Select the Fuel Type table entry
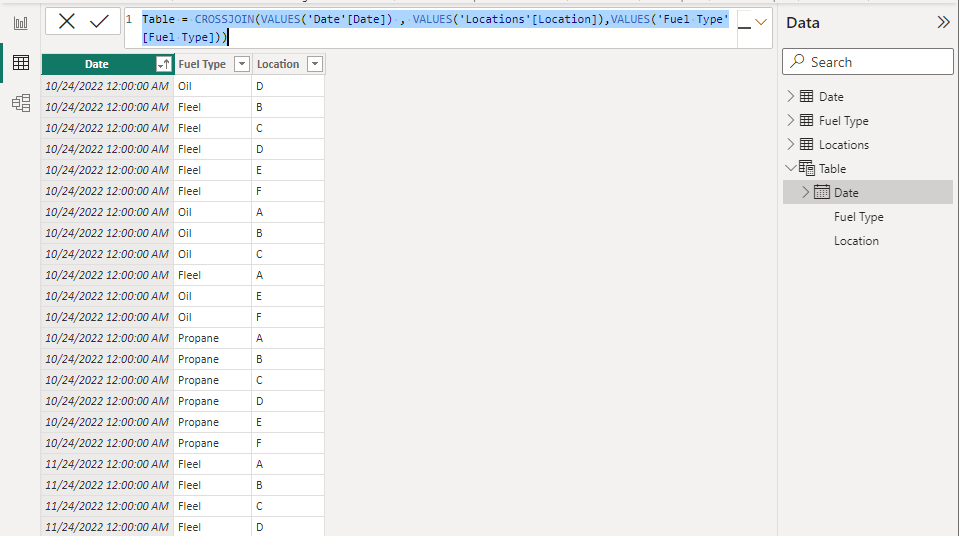The height and width of the screenshot is (536, 959). tap(843, 121)
